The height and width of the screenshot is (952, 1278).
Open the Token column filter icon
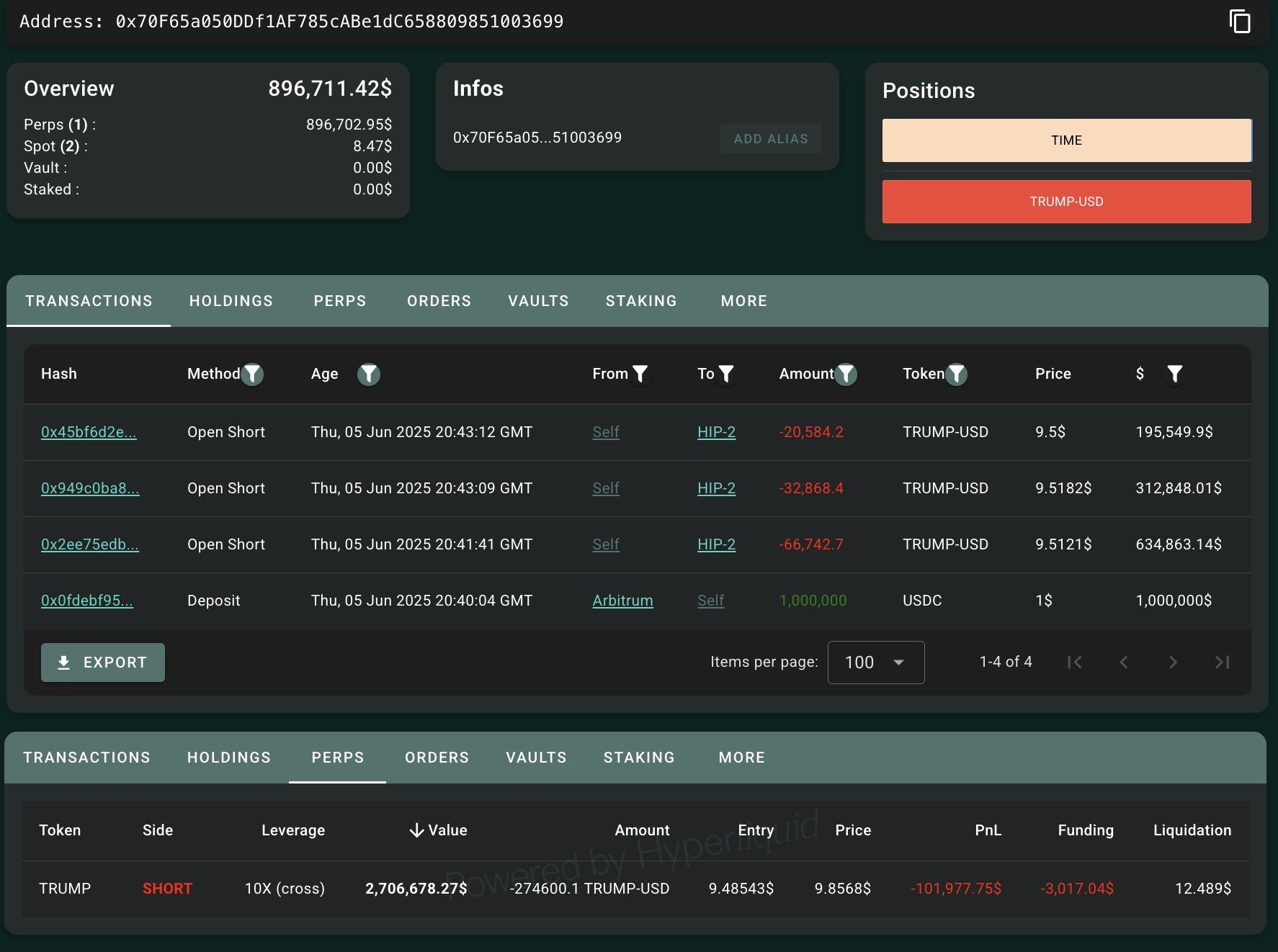coord(956,374)
